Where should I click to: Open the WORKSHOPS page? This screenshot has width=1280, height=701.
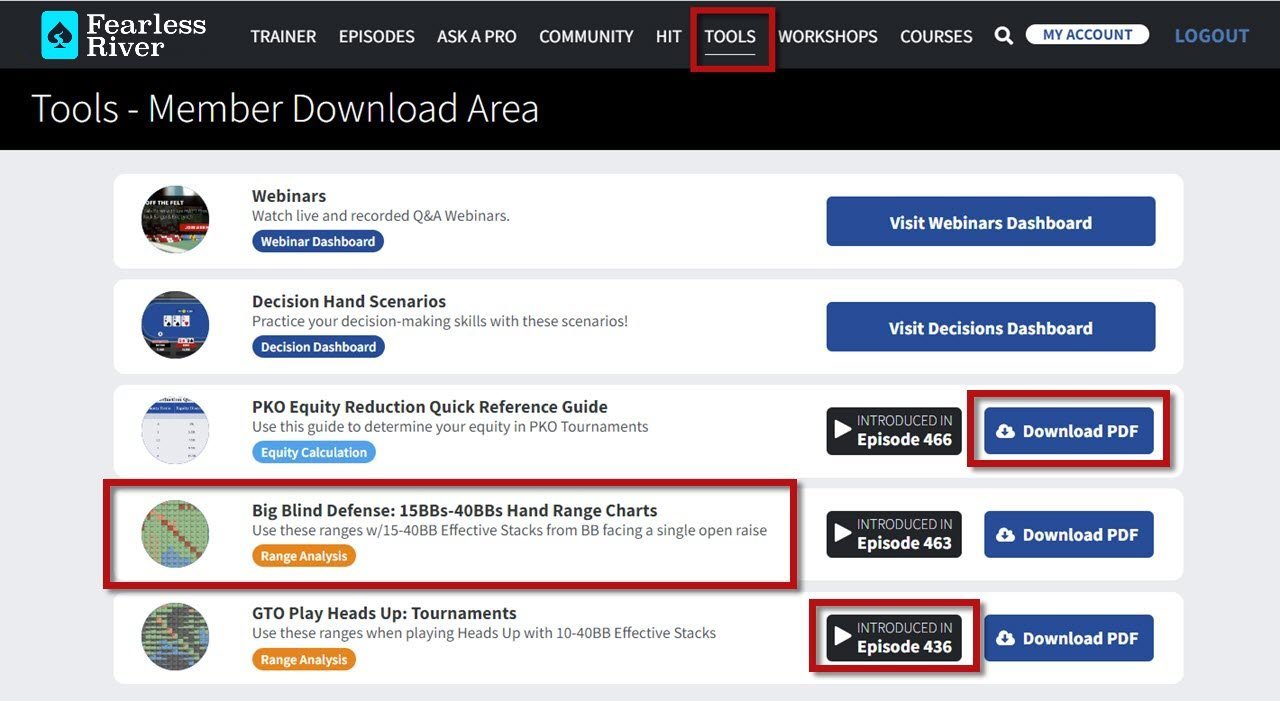(x=828, y=36)
